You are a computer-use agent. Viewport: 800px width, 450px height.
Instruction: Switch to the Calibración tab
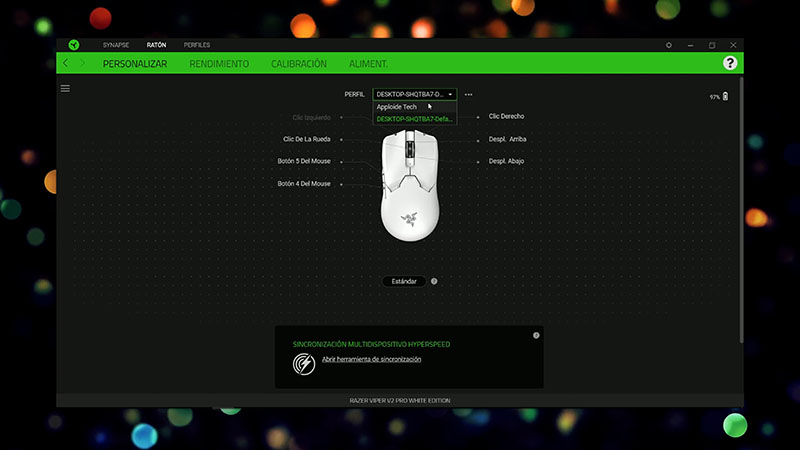tap(299, 64)
